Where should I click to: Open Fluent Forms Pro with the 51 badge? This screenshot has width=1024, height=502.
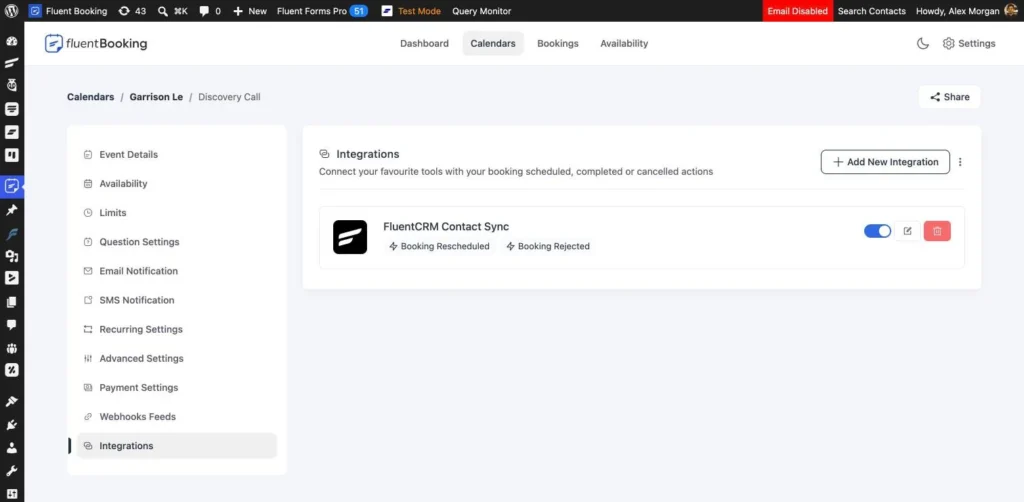[322, 11]
